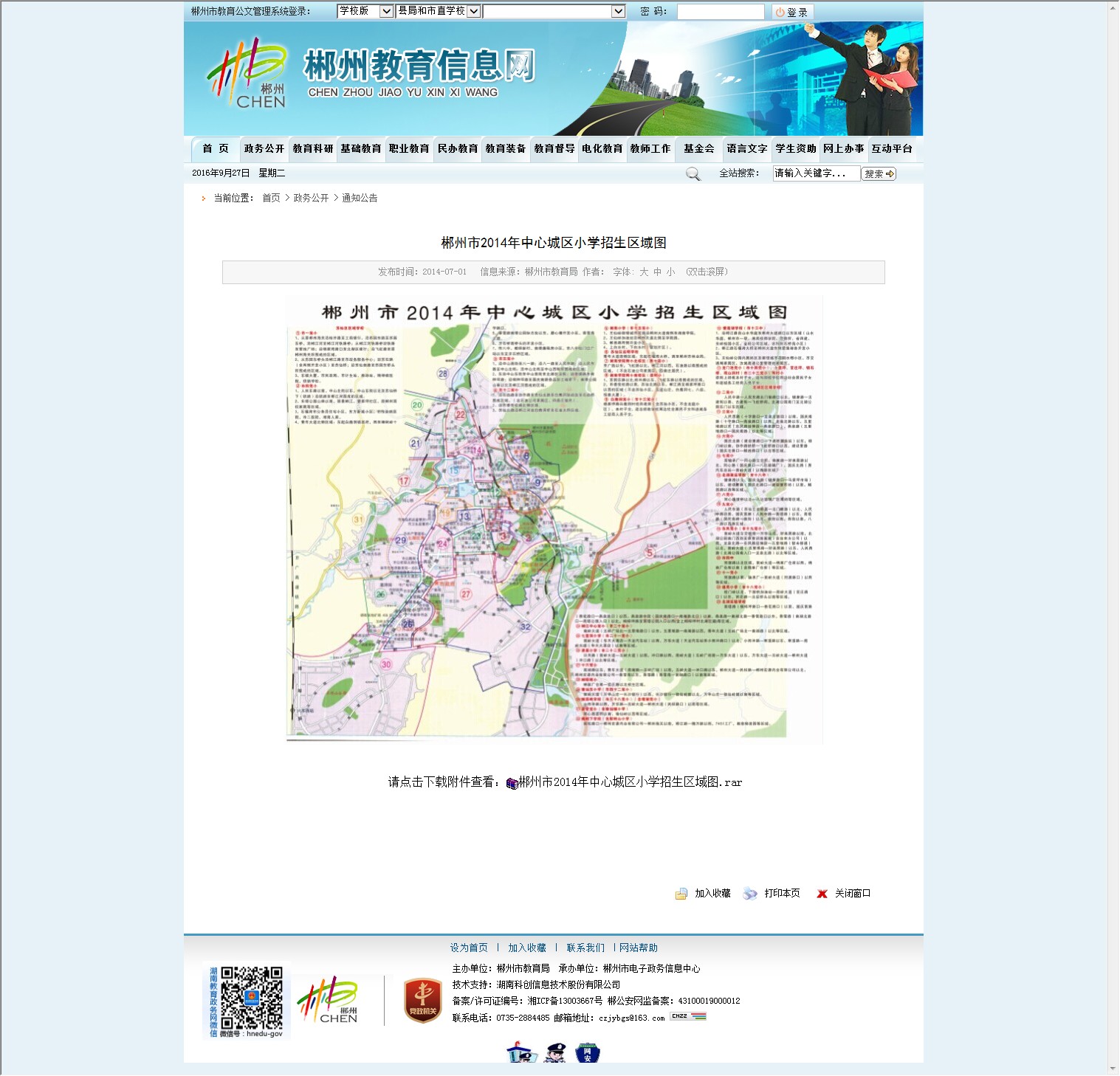Click the red 党政机关 badge icon
The height and width of the screenshot is (1076, 1120).
click(423, 1001)
